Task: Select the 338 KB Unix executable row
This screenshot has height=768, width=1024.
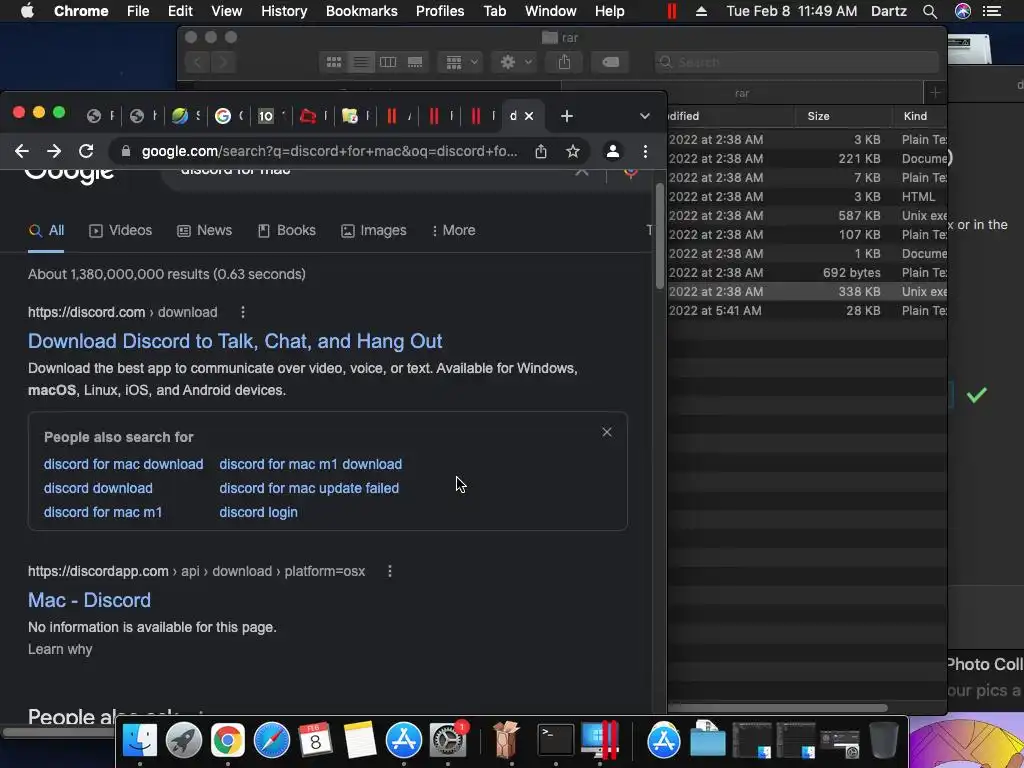Action: [x=807, y=292]
